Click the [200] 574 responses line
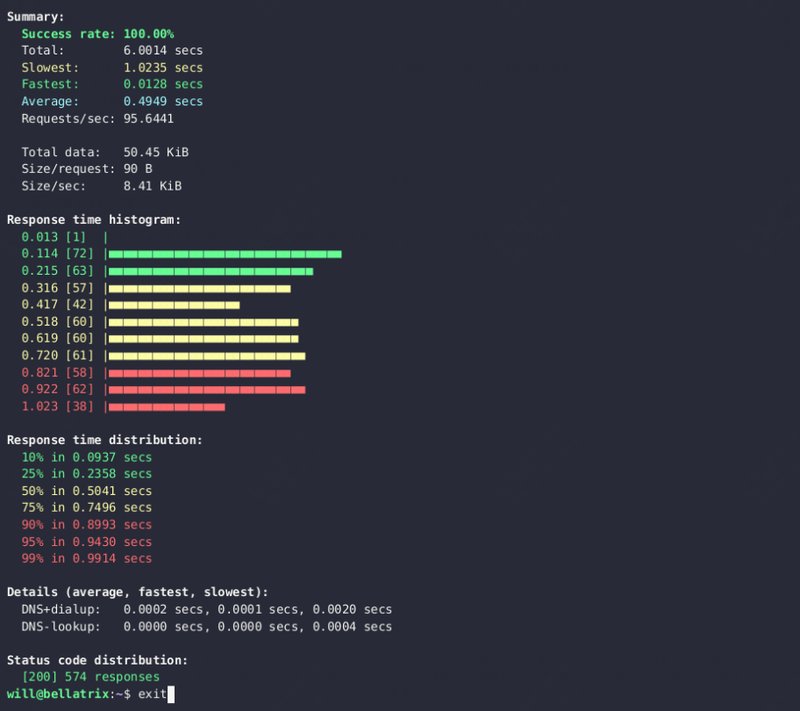Viewport: 800px width, 711px height. [90, 677]
